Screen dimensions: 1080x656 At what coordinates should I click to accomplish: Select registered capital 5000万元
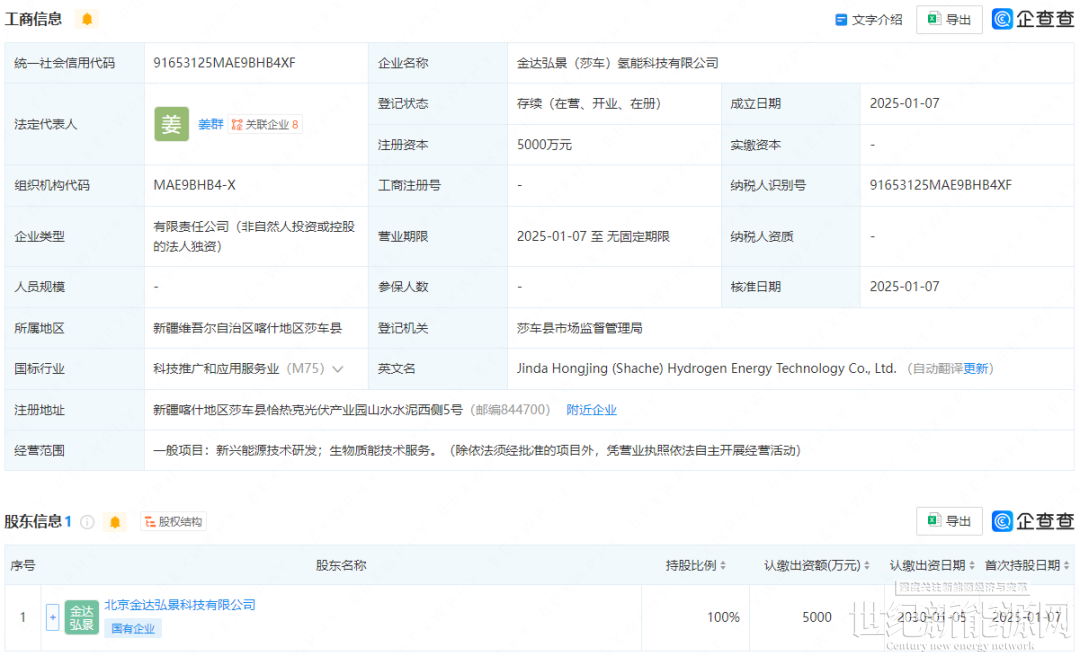point(544,145)
